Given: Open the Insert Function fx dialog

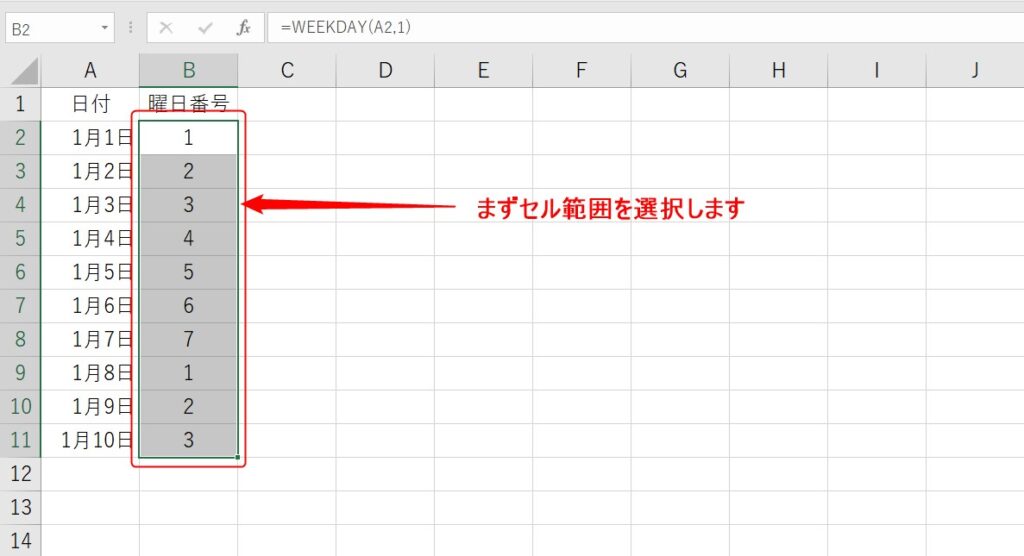Looking at the screenshot, I should [x=244, y=27].
